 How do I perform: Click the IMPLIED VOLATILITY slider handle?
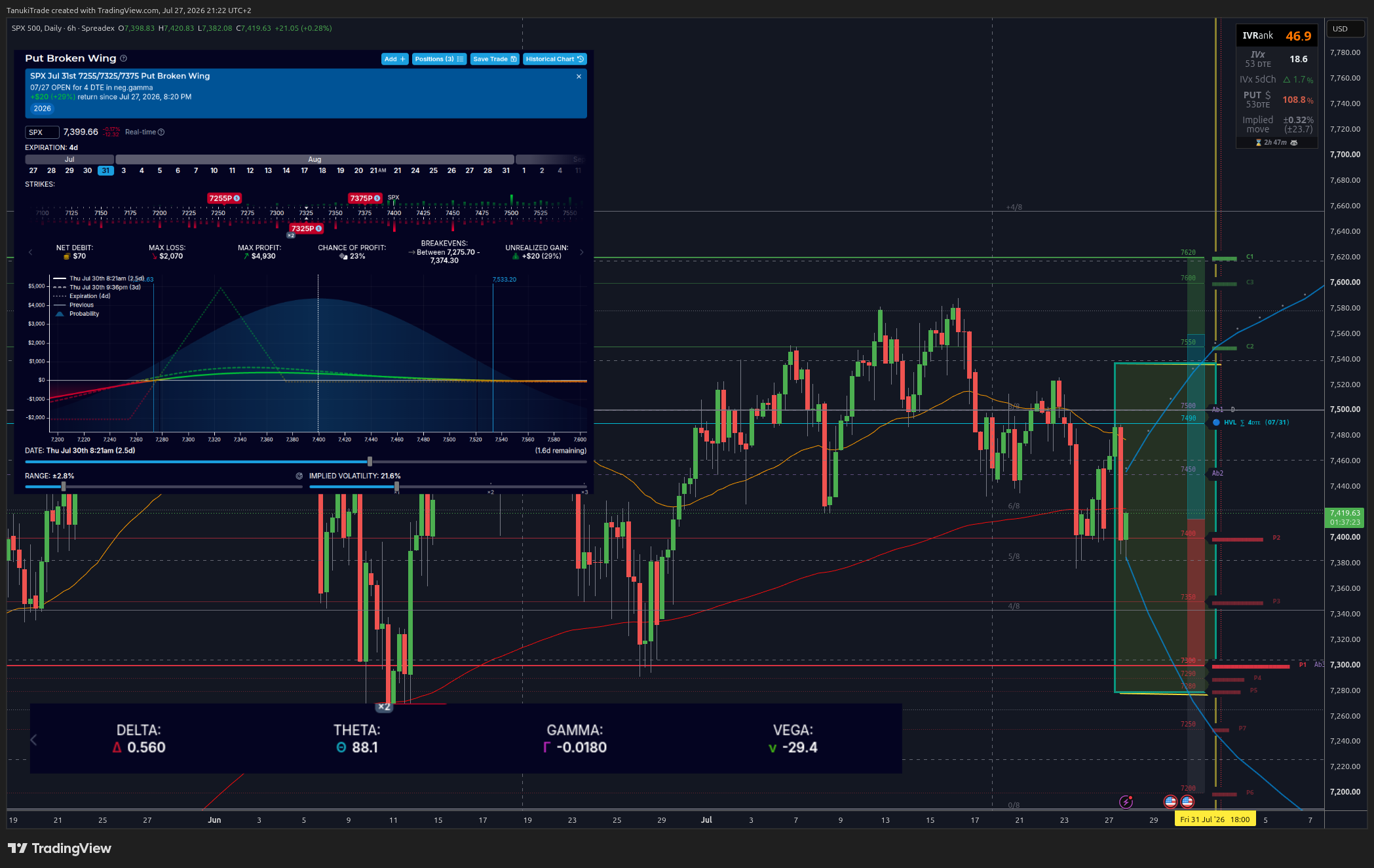(x=396, y=487)
